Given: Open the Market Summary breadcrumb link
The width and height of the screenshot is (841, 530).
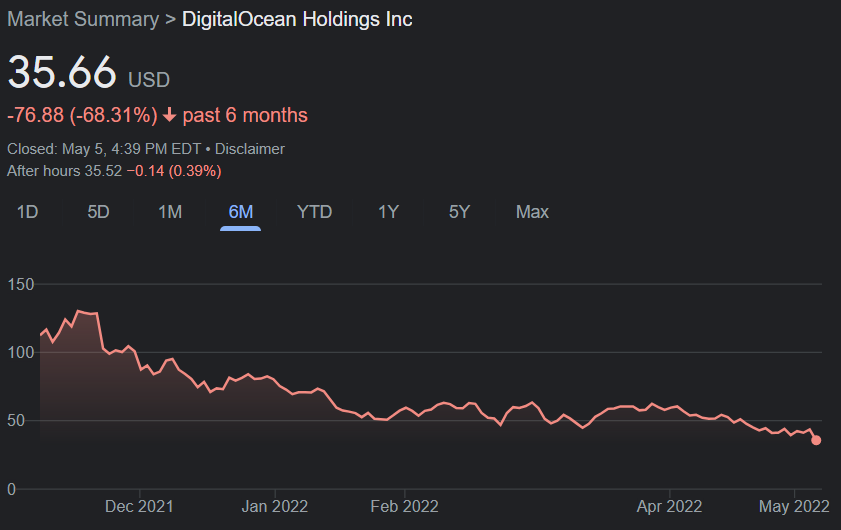Looking at the screenshot, I should point(83,19).
